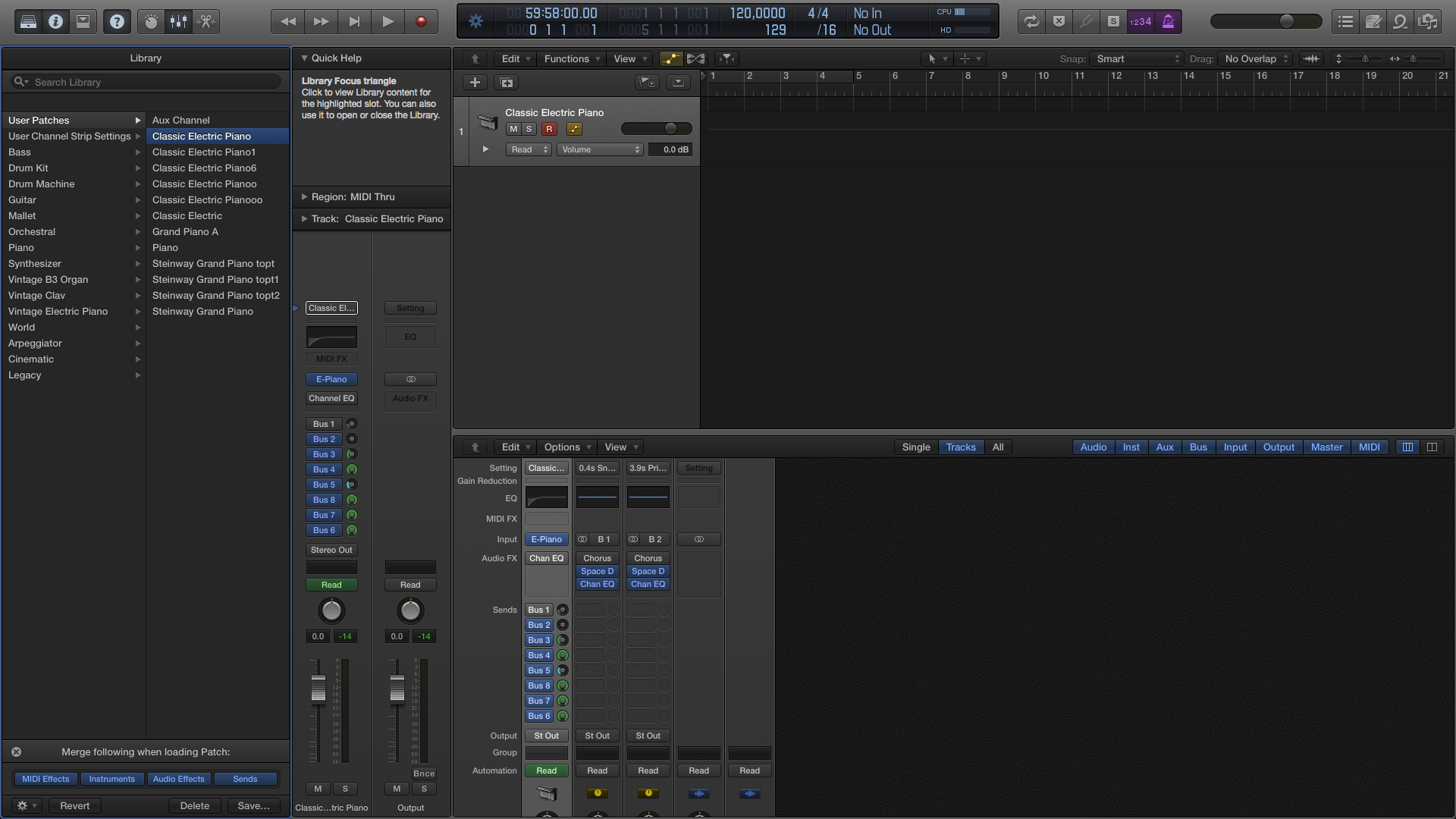Select the Bass library category
This screenshot has height=819, width=1456.
(x=74, y=152)
